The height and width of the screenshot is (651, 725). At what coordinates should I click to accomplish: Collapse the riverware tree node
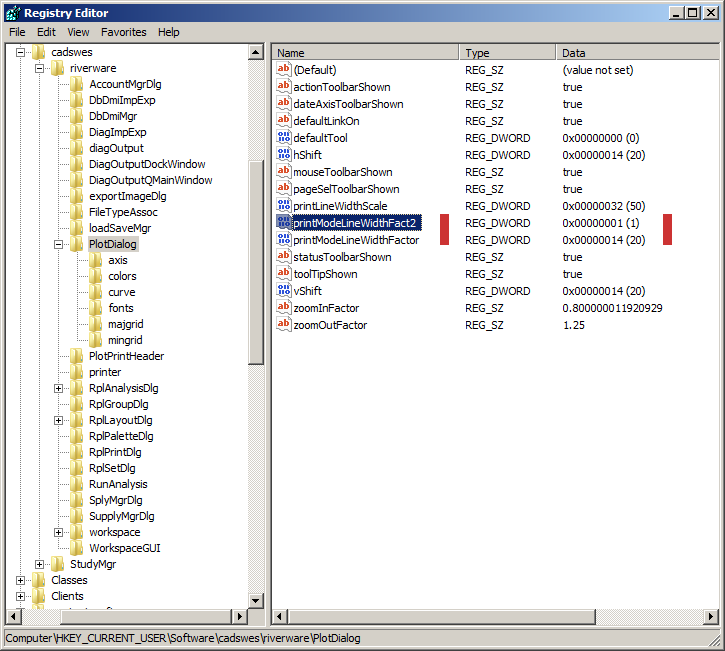tap(39, 68)
